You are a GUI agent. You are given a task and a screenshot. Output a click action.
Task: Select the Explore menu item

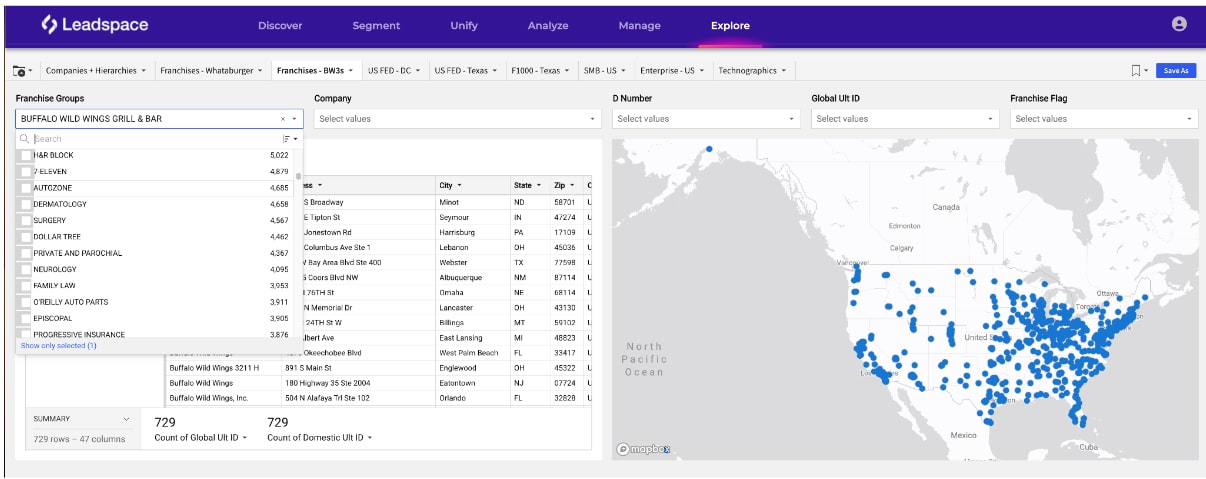coord(730,25)
